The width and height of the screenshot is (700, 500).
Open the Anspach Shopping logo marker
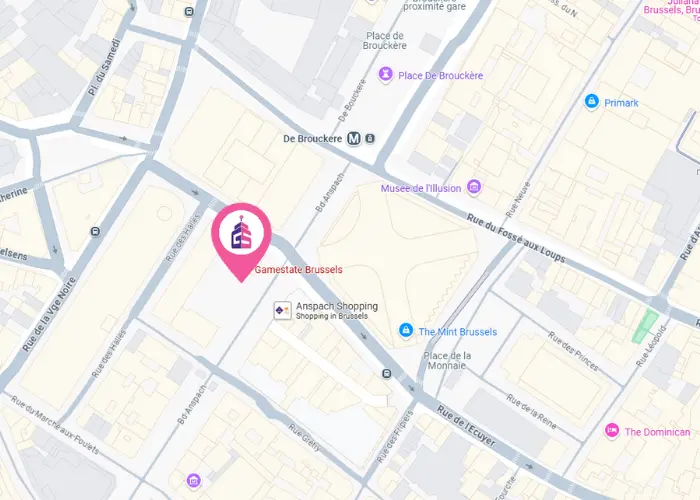283,311
